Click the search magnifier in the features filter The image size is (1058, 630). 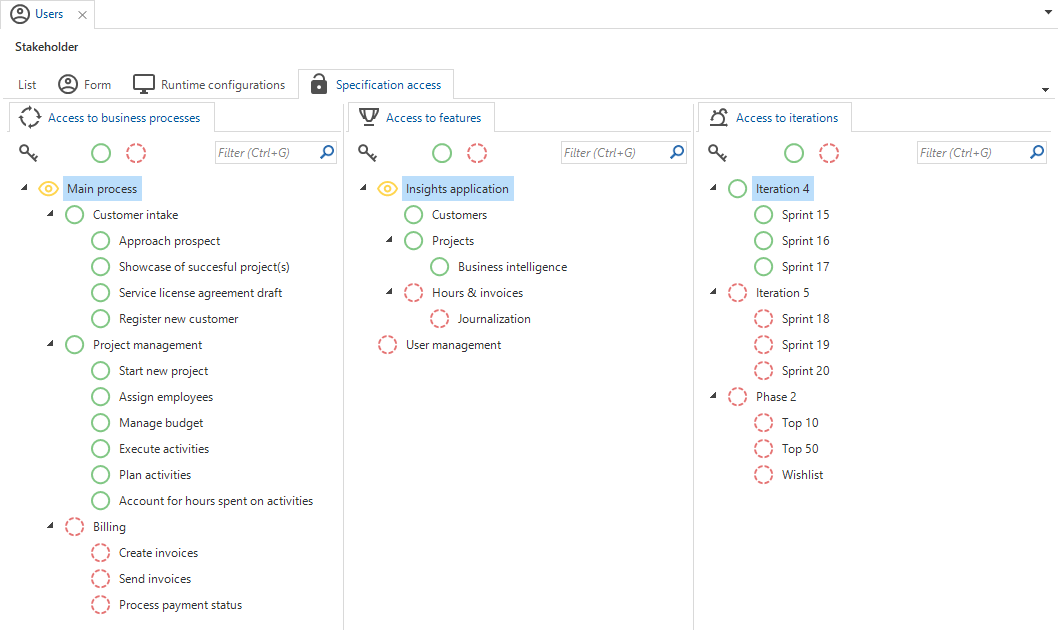677,153
